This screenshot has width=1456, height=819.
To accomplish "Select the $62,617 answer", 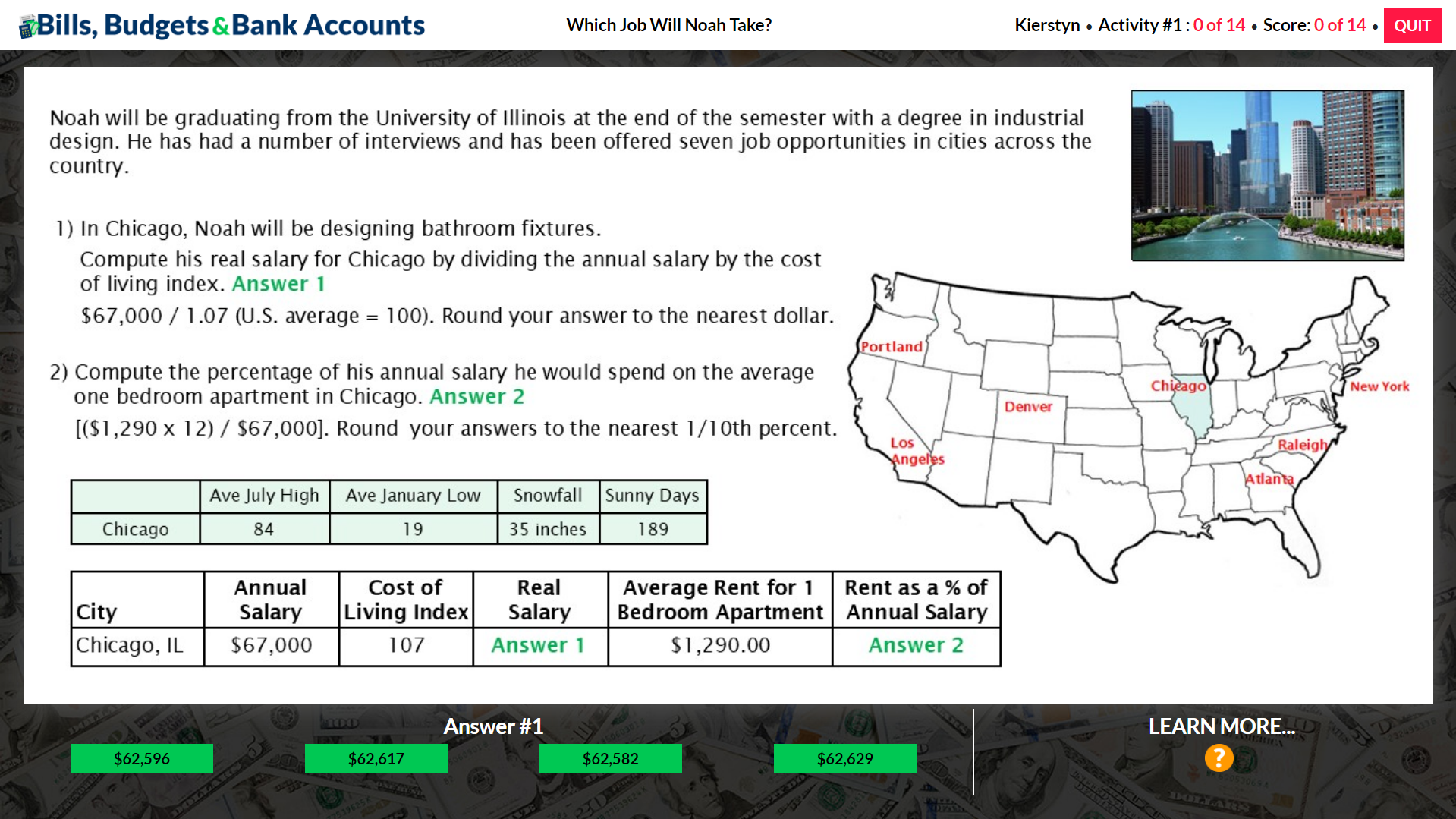I will pos(376,758).
